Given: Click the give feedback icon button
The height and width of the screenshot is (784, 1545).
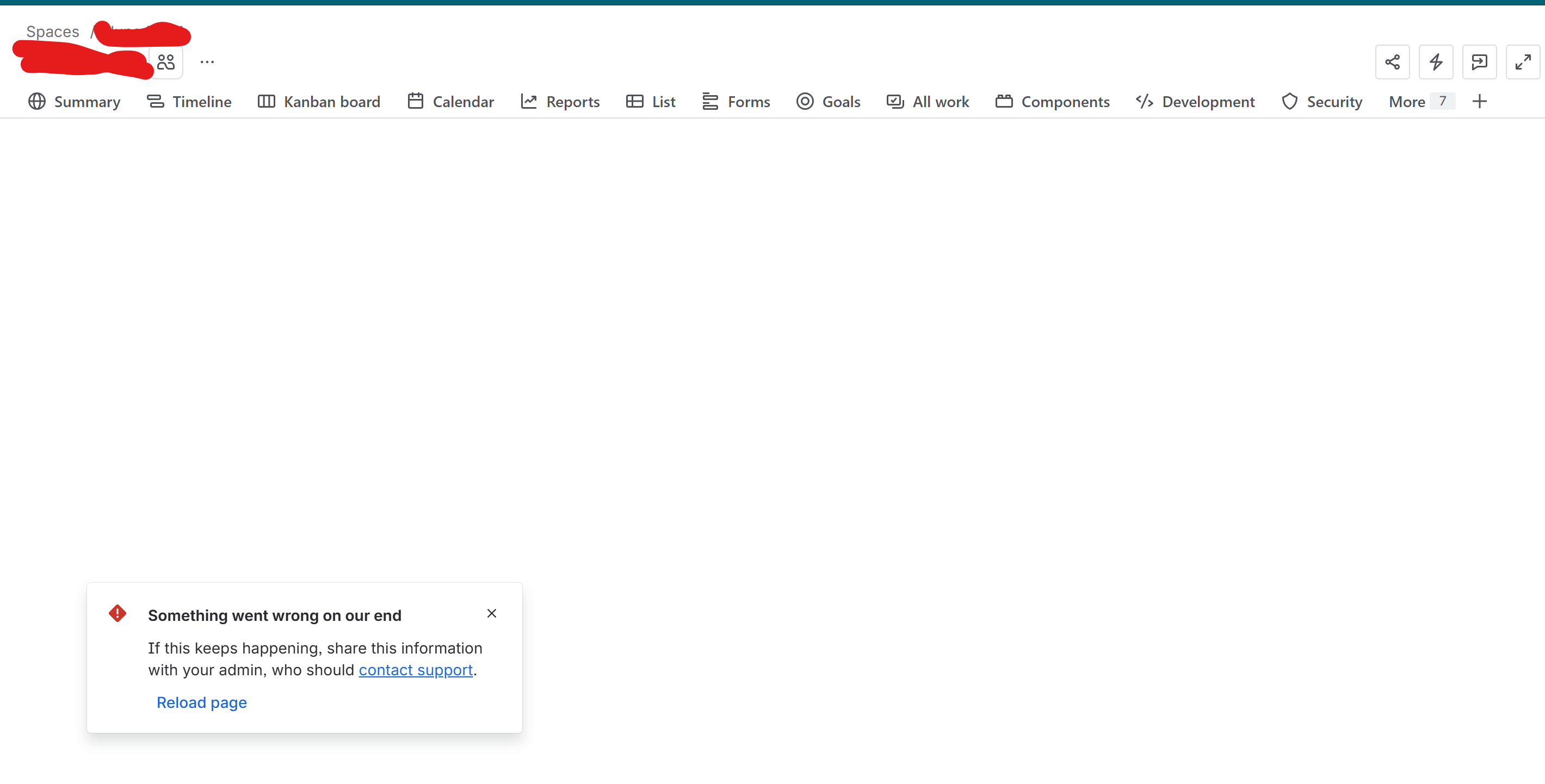Looking at the screenshot, I should coord(1479,62).
